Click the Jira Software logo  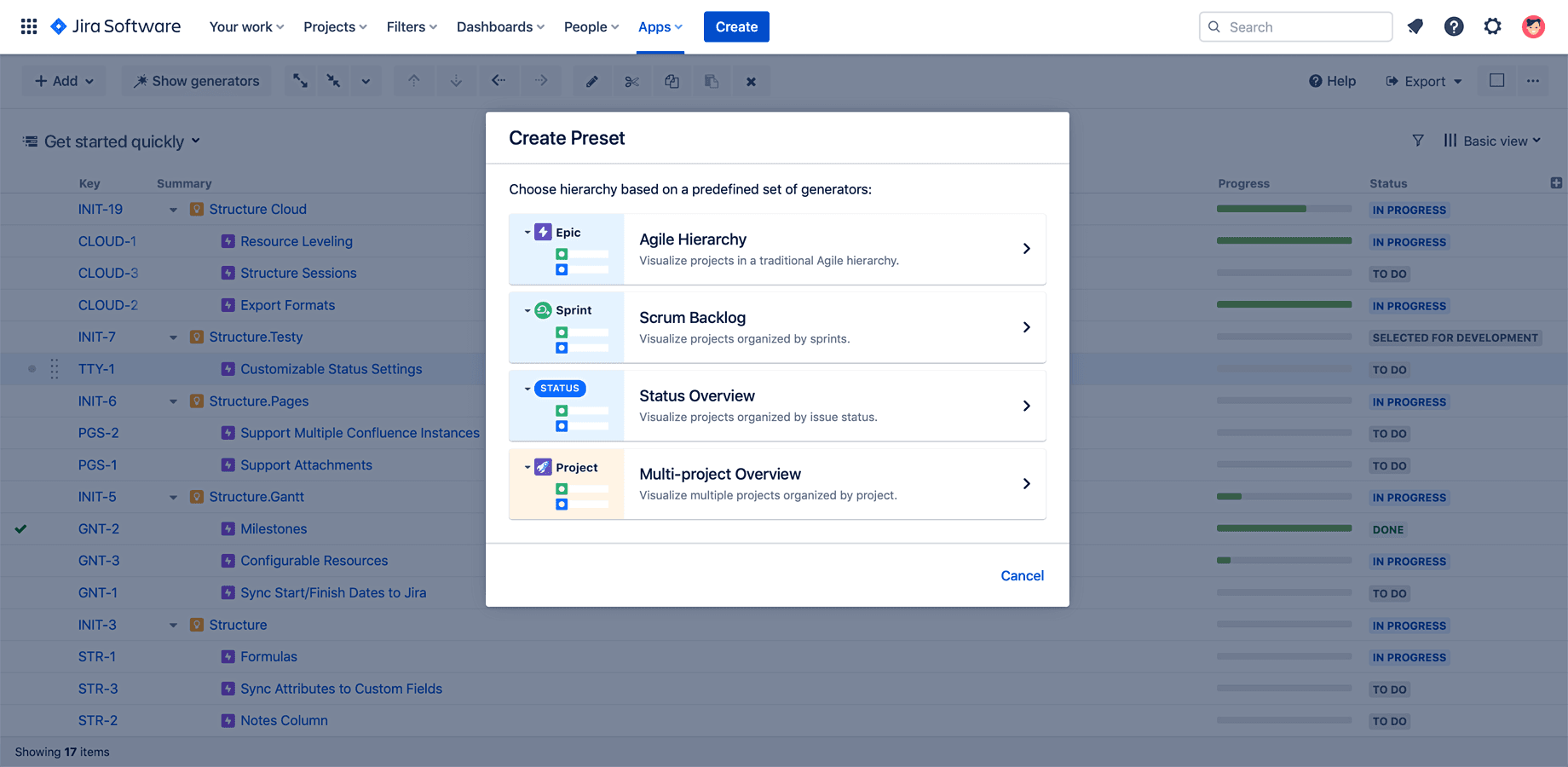[x=116, y=26]
